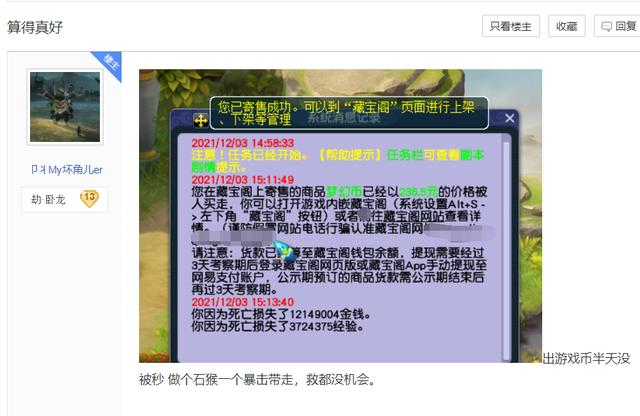This screenshot has width=640, height=416.
Task: Click the move cross icon in game dialog
Action: [x=200, y=121]
